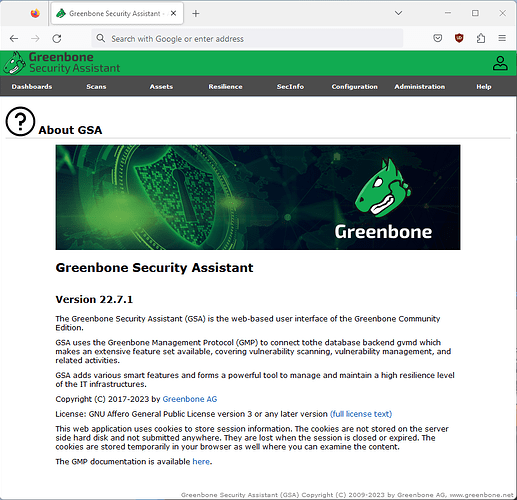Open the full license text link
517x500 pixels.
[x=361, y=414]
